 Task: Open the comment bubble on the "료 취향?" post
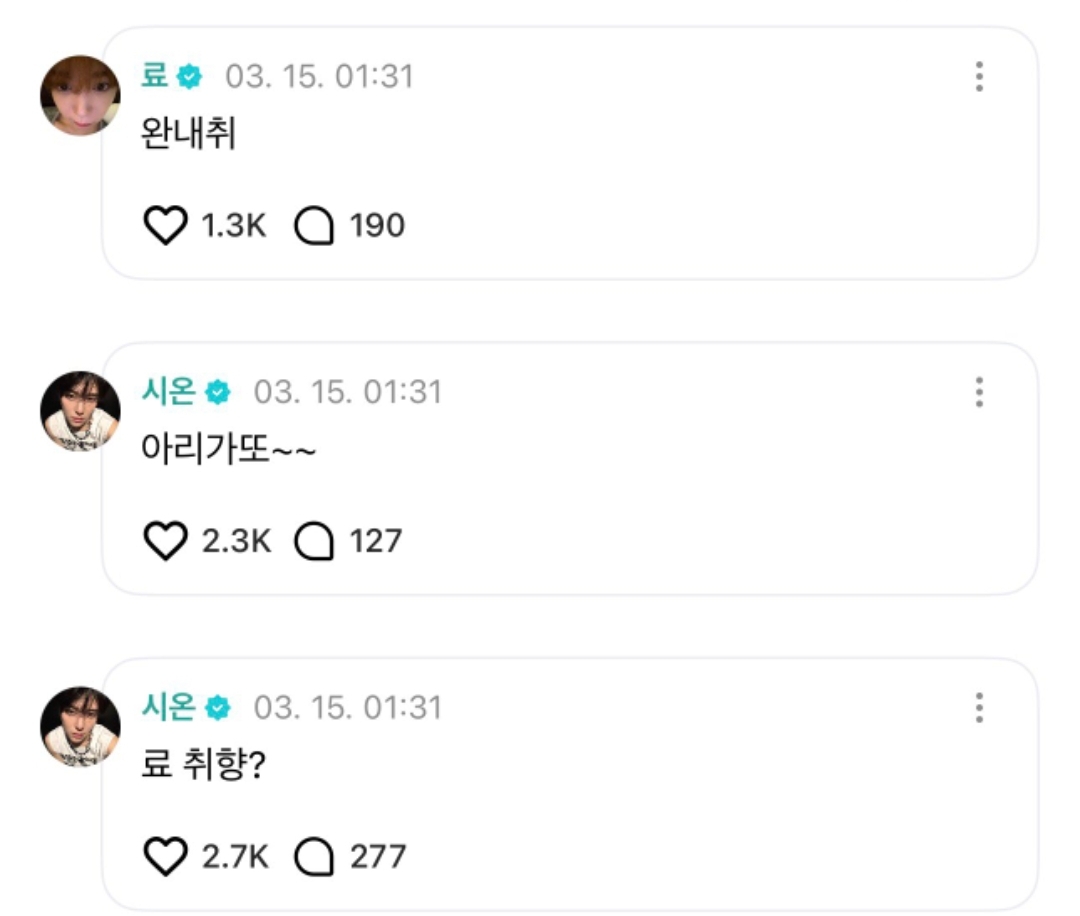pyautogui.click(x=313, y=857)
